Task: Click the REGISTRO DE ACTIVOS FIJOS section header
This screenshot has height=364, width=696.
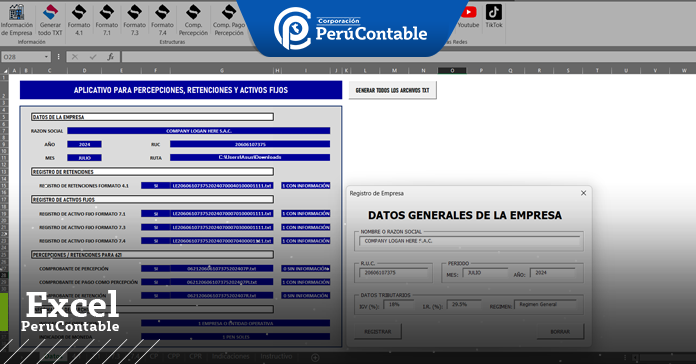Action: (152, 199)
